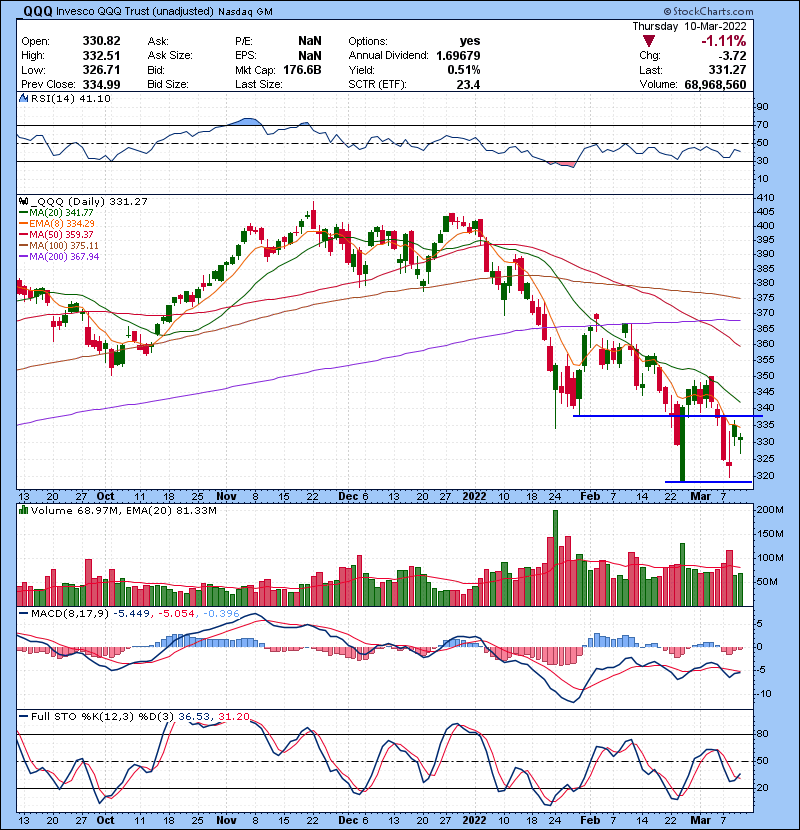Click the upper blue horizontal support line
Screen dimensions: 800x830
tap(668, 416)
